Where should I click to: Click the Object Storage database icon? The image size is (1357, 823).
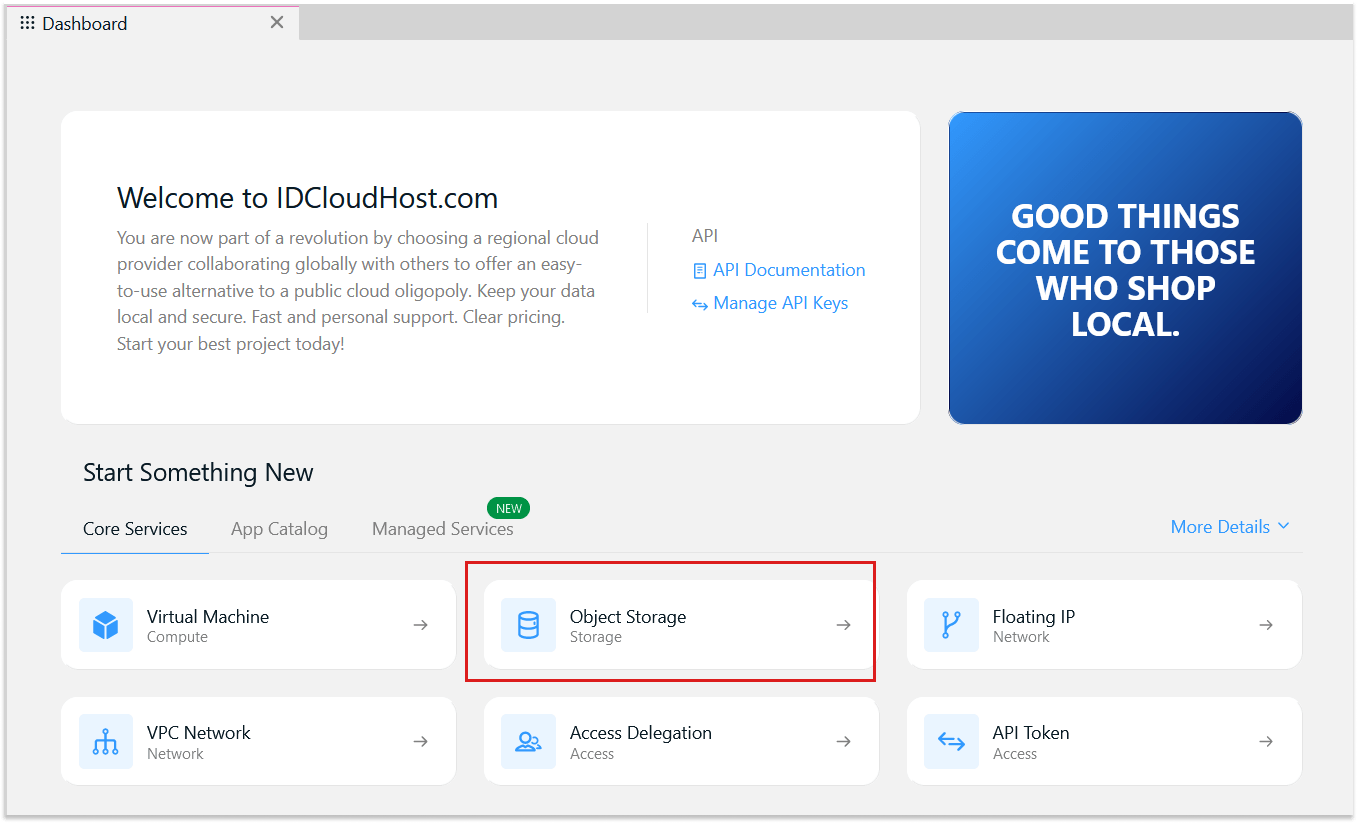pyautogui.click(x=528, y=625)
